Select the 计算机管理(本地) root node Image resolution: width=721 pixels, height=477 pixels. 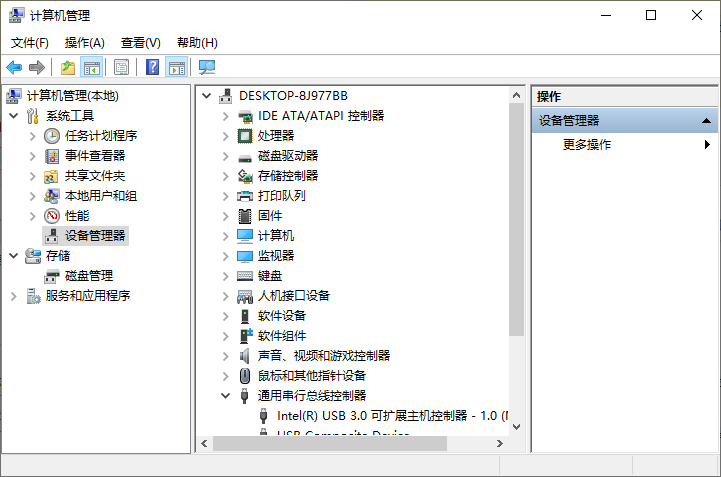tap(73, 96)
